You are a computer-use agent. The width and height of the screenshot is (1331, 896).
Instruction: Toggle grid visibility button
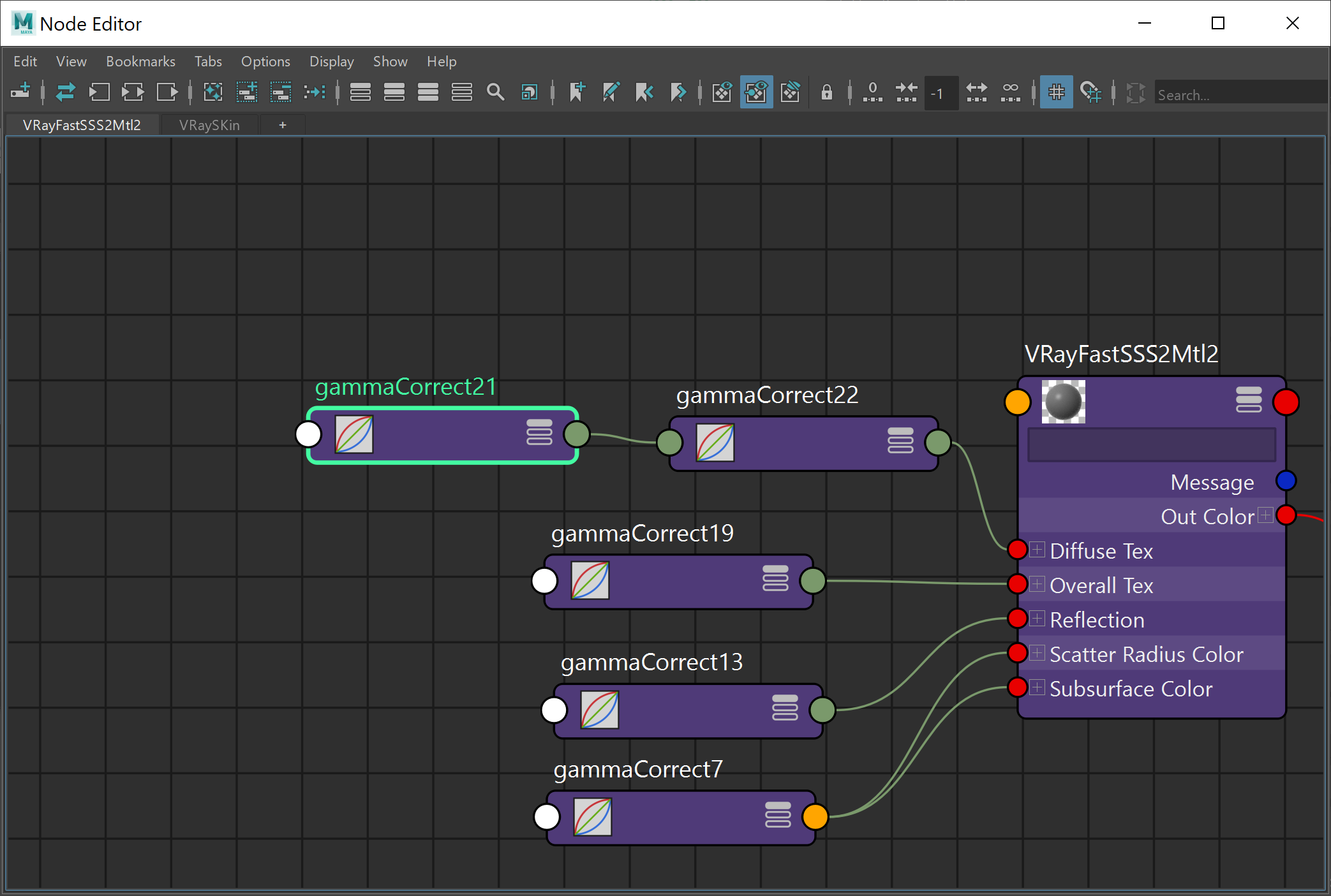[1057, 92]
